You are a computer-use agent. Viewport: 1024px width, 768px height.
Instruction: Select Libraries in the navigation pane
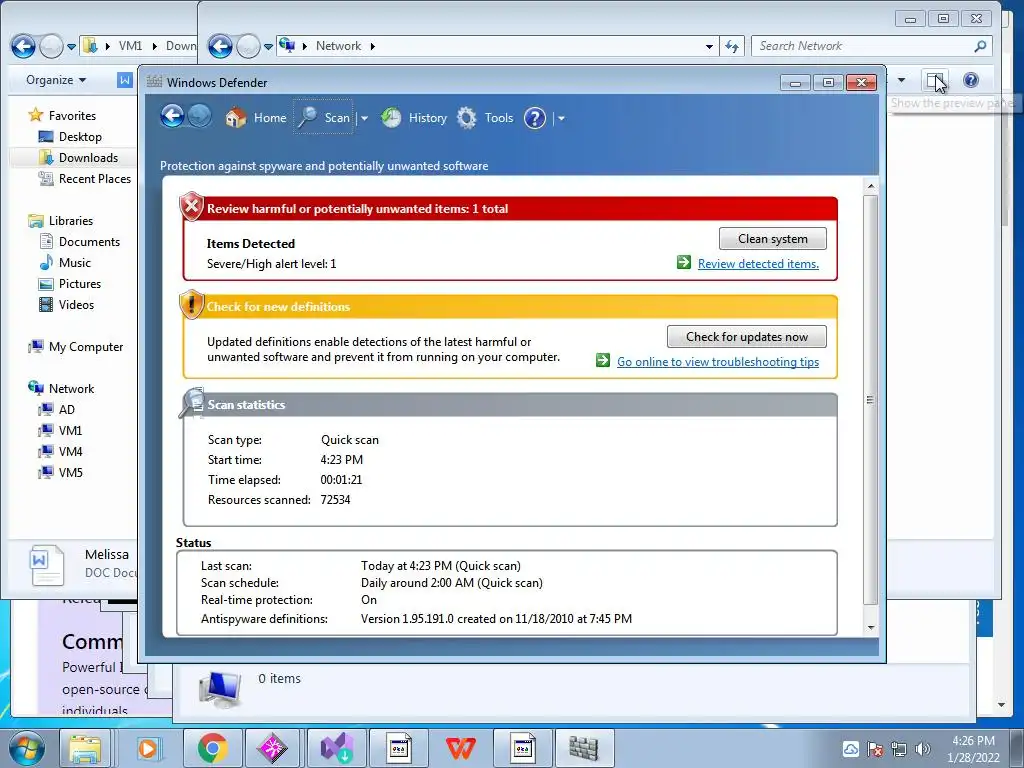71,221
